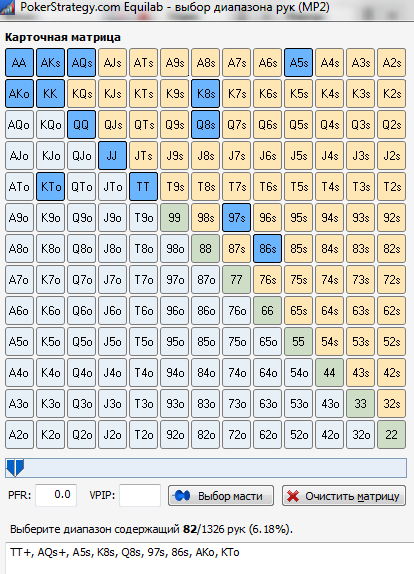The height and width of the screenshot is (574, 414).
Task: Deselect the 86s hand cell
Action: [268, 249]
